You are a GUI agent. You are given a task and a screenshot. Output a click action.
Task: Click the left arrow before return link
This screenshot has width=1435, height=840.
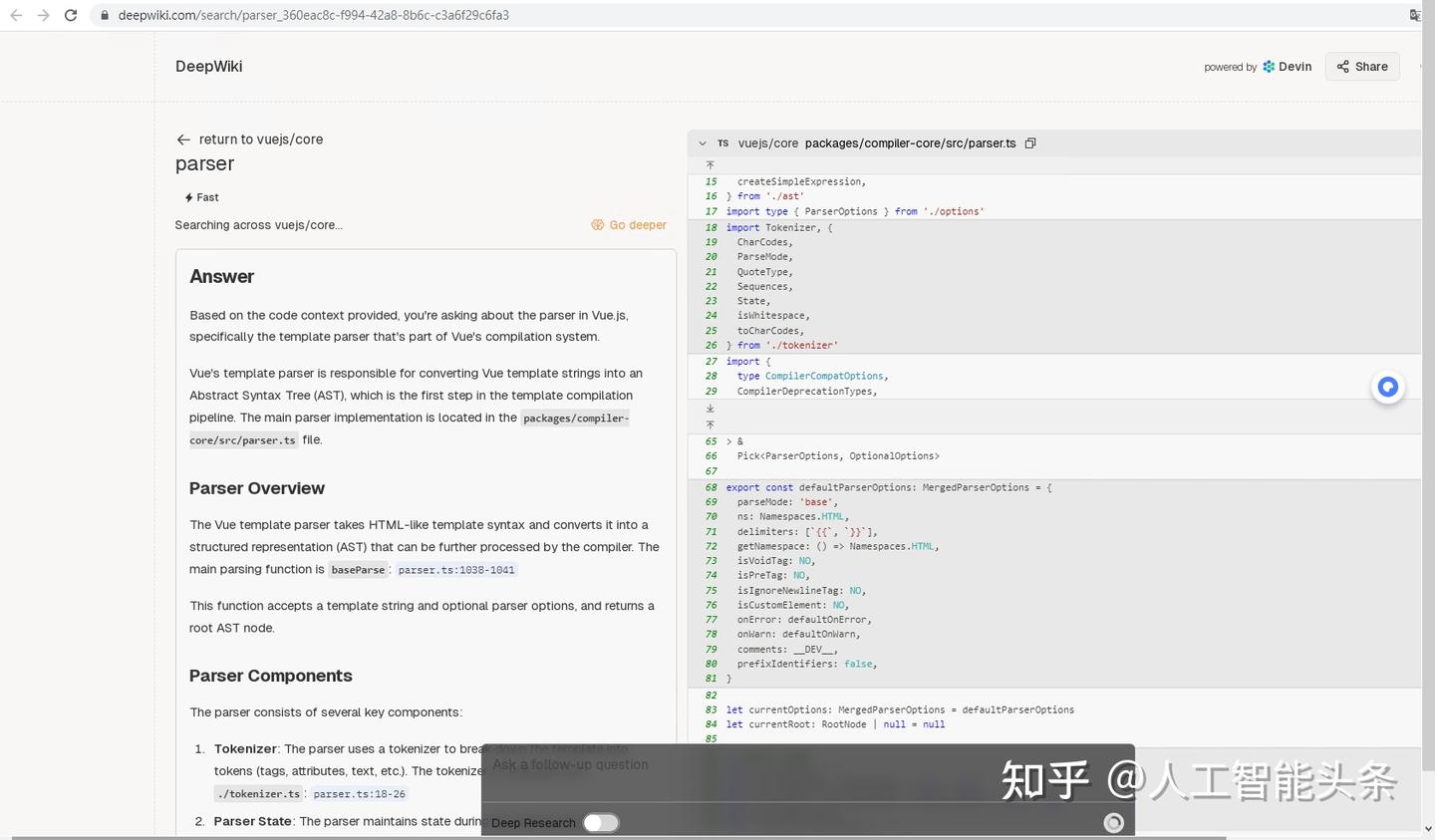(x=183, y=140)
